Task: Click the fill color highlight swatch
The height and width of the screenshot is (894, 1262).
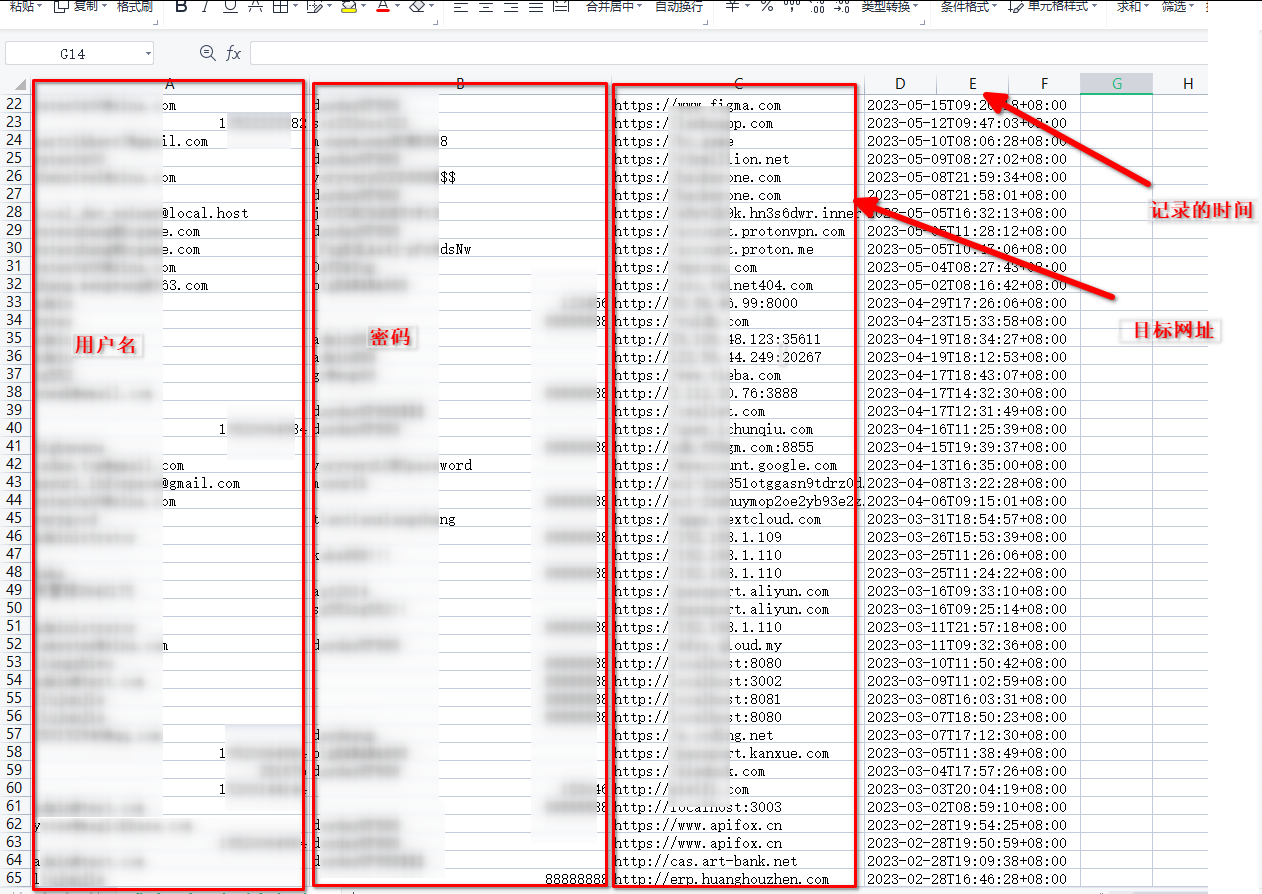Action: (x=347, y=6)
